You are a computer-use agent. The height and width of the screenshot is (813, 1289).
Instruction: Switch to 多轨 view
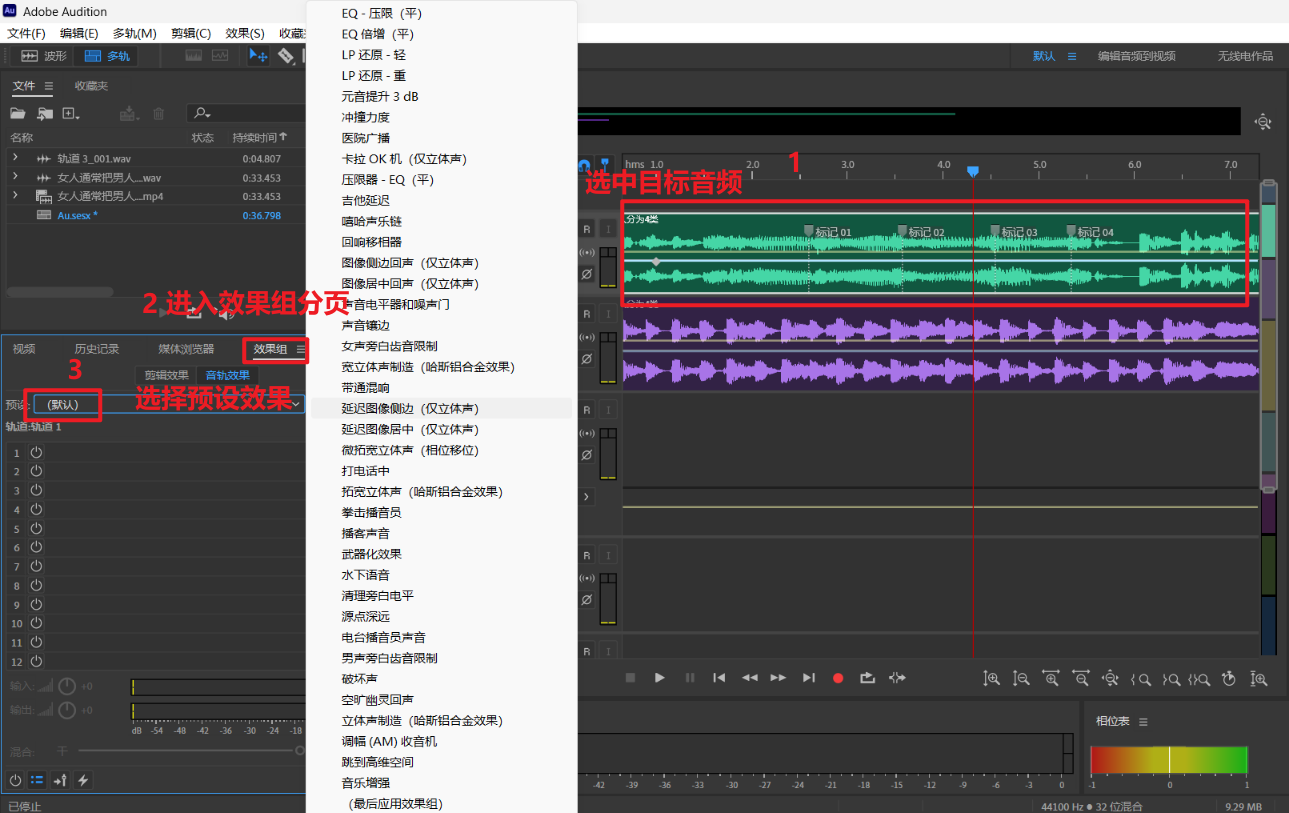pyautogui.click(x=107, y=56)
